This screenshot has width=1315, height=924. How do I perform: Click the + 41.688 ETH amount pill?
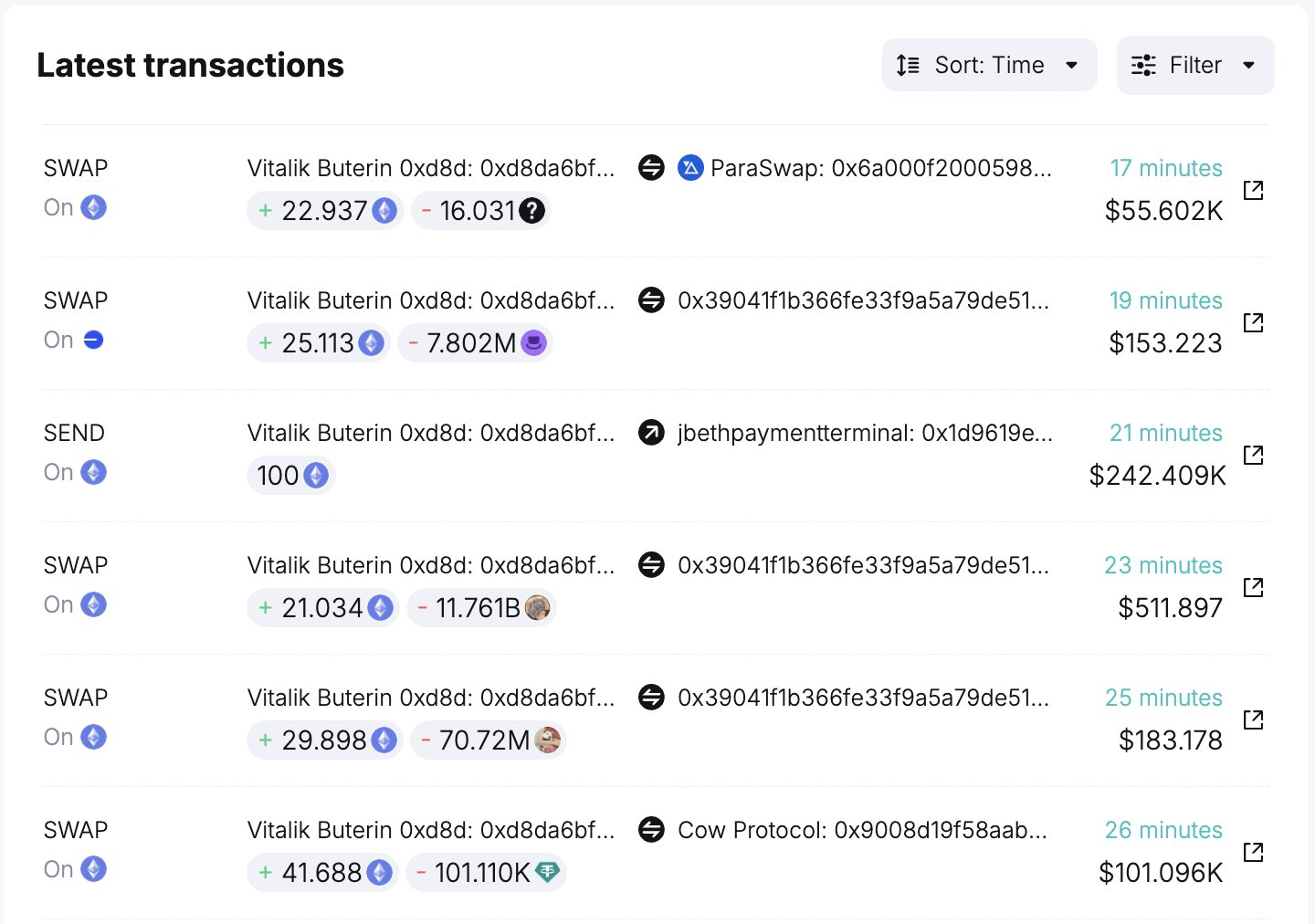[x=323, y=873]
